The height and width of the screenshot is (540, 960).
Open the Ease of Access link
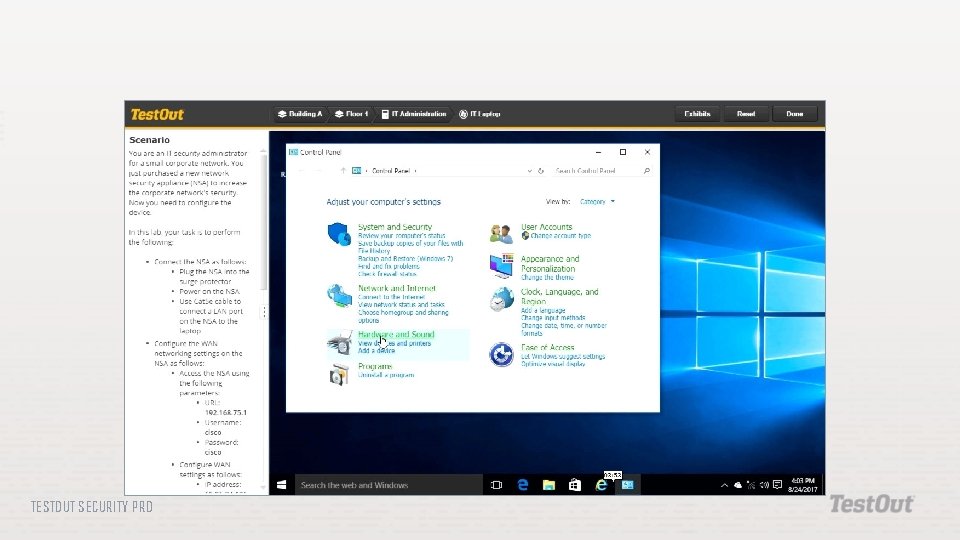click(547, 347)
